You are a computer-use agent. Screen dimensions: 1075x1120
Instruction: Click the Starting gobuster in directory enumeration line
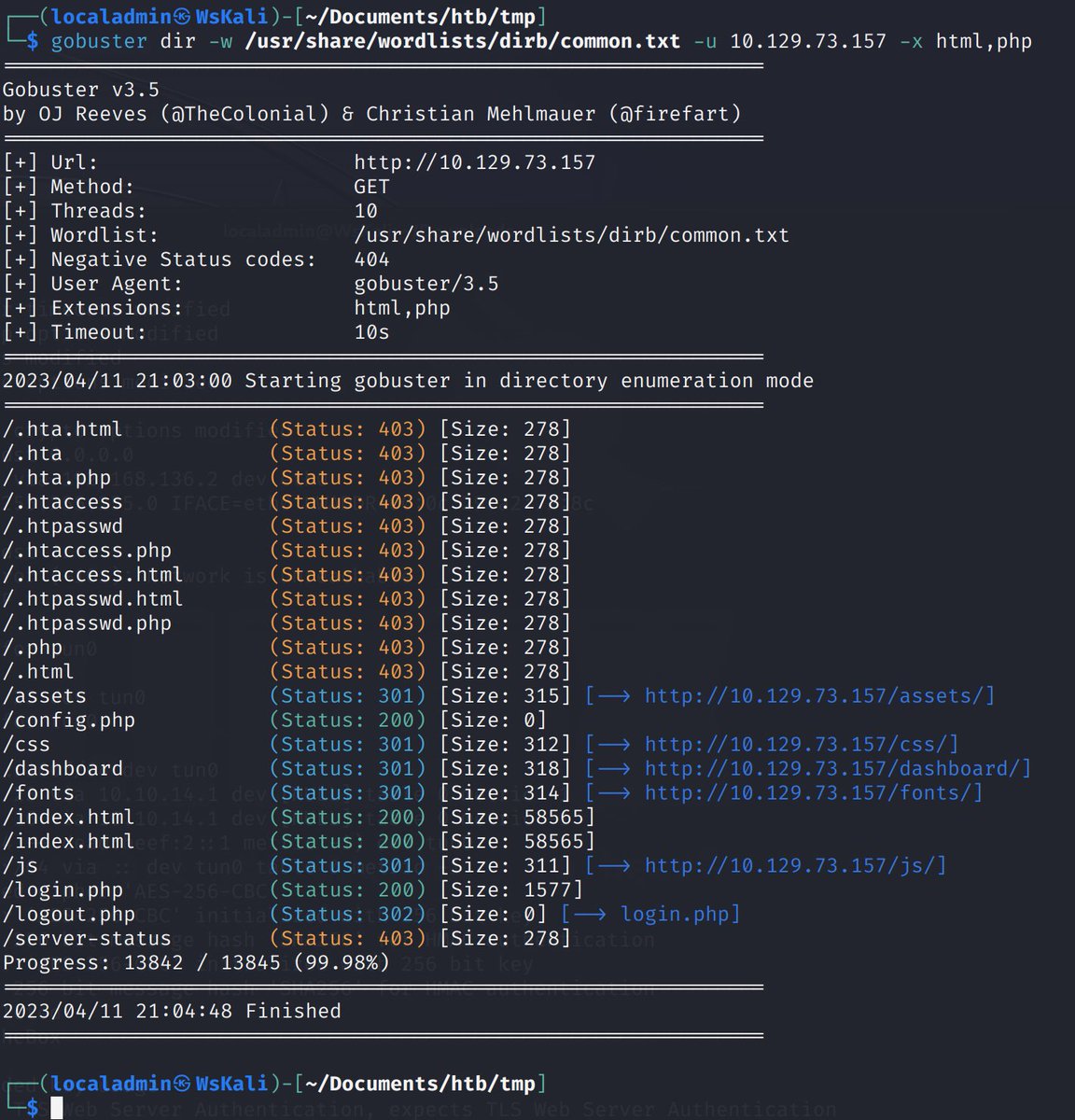click(x=408, y=381)
